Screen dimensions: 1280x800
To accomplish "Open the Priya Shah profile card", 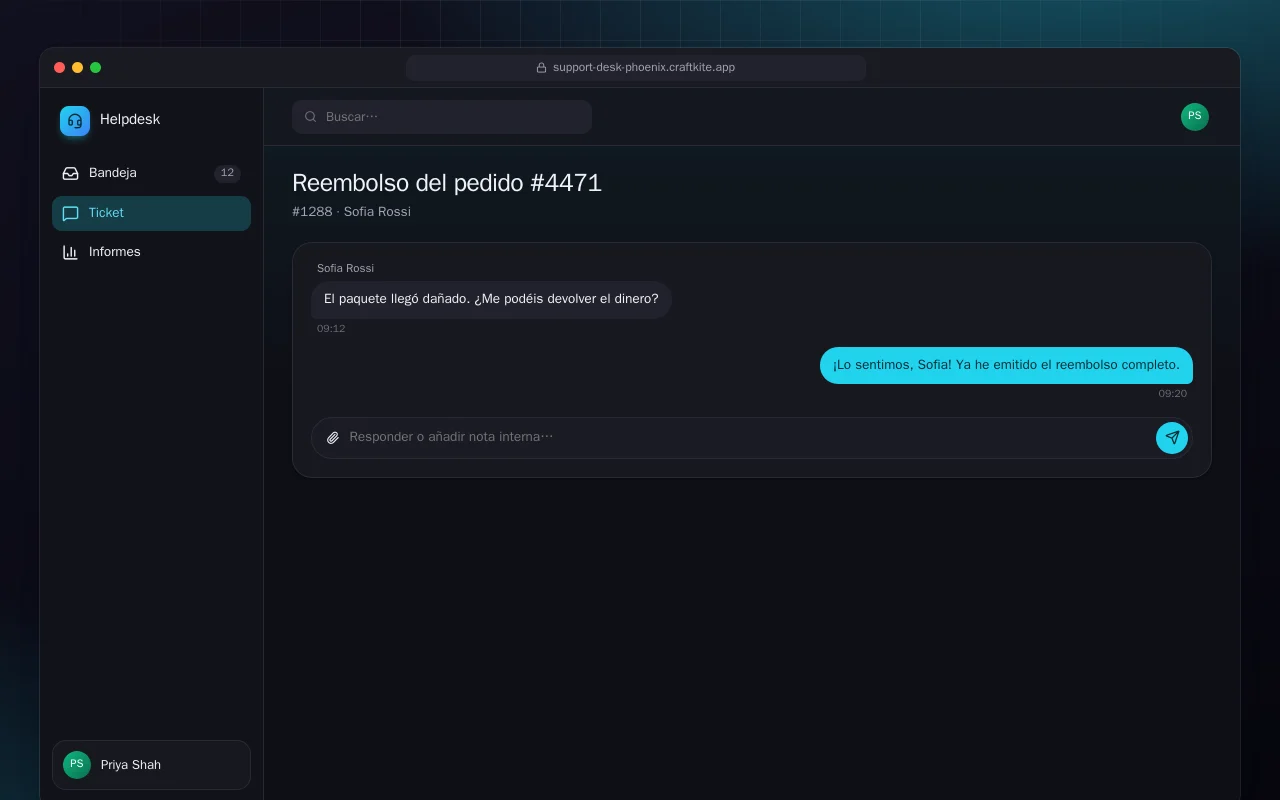I will coord(151,765).
